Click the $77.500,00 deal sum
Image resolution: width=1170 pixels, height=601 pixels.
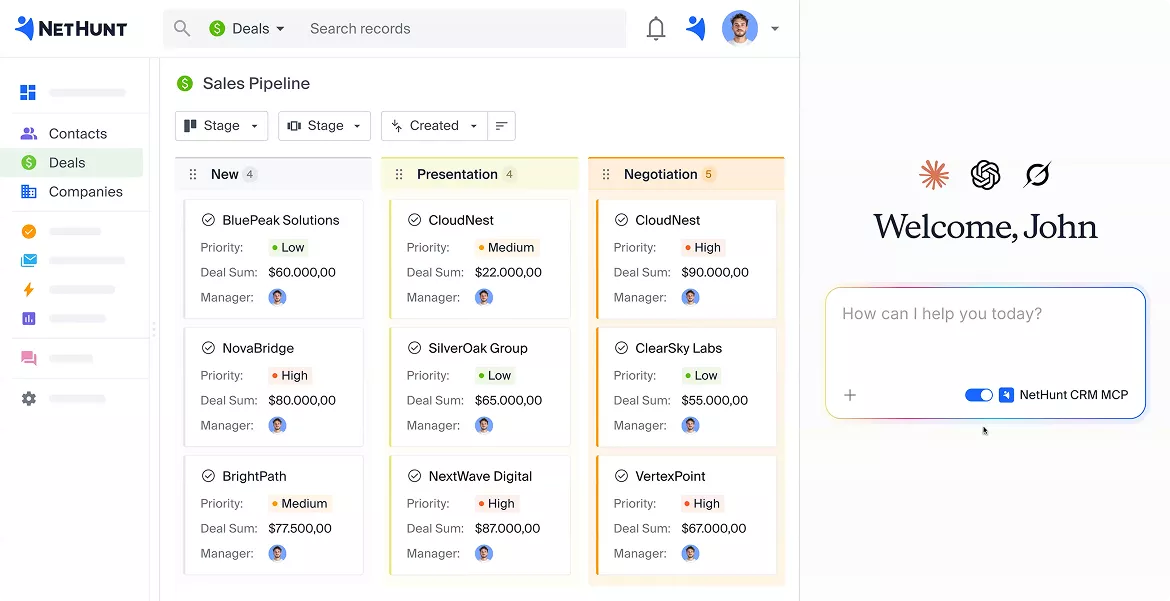[301, 529]
